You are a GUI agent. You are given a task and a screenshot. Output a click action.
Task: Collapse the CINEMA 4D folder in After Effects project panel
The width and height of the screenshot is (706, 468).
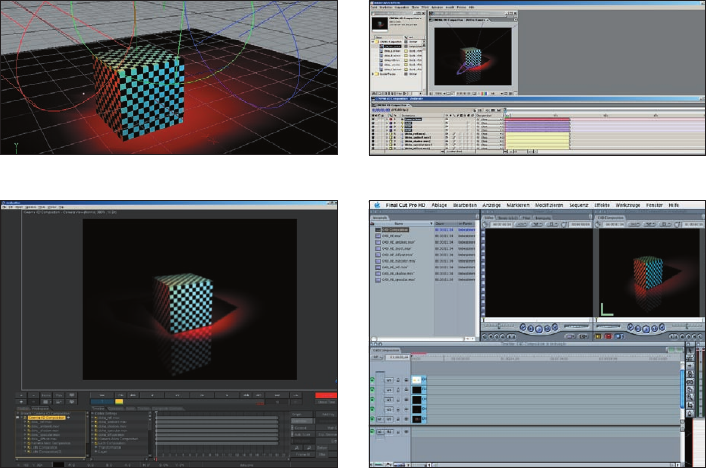click(373, 42)
